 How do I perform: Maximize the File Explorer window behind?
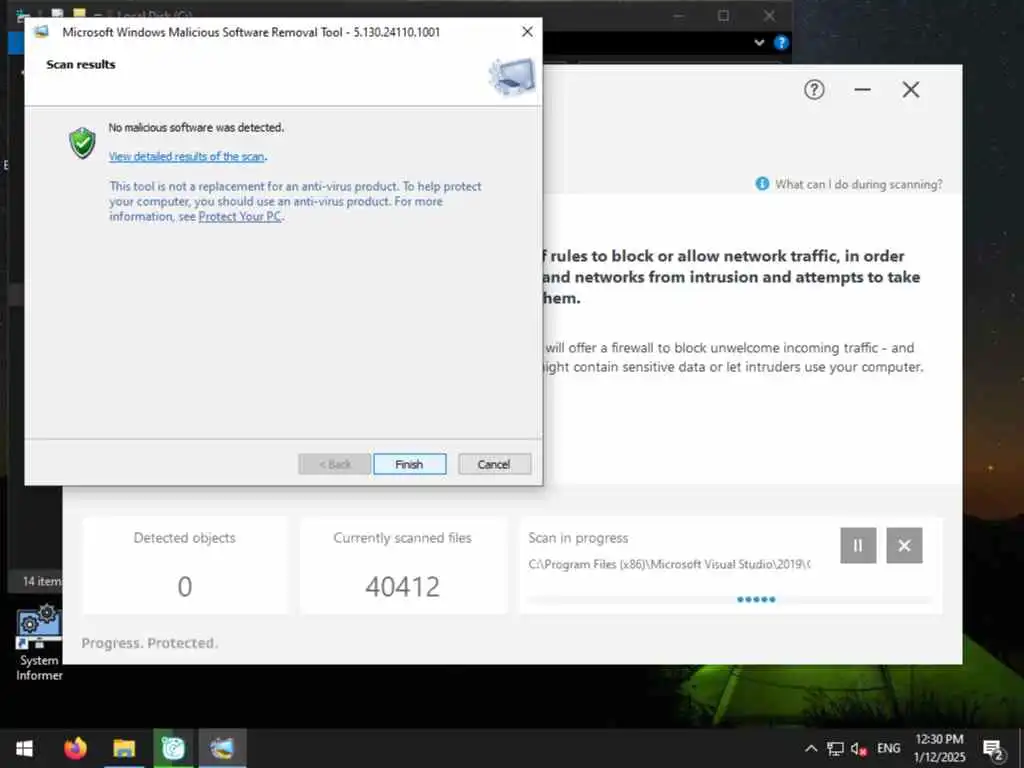pos(723,15)
